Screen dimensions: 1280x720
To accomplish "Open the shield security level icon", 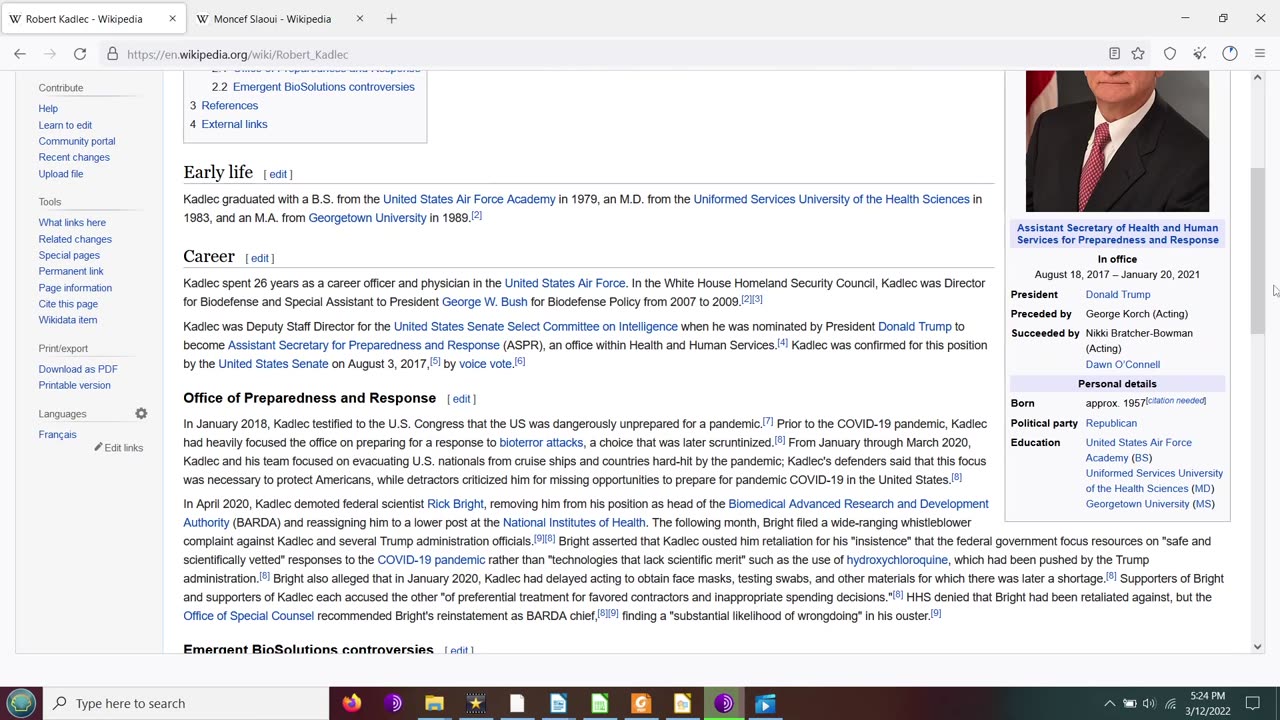I will pyautogui.click(x=1170, y=54).
